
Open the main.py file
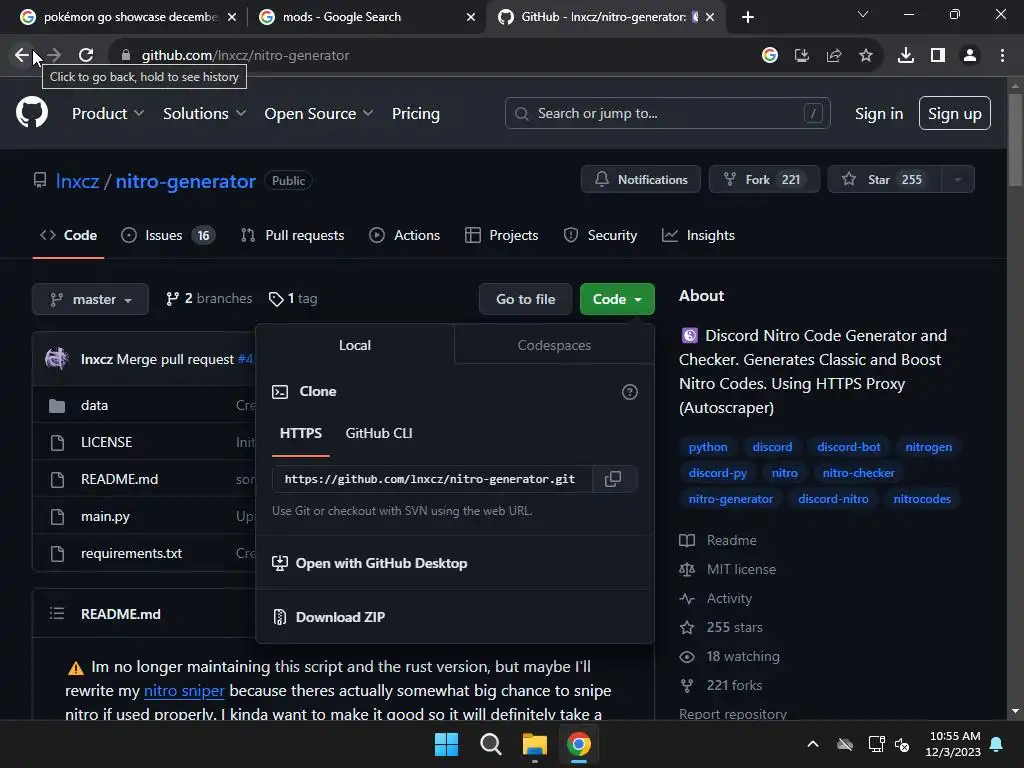pos(105,516)
